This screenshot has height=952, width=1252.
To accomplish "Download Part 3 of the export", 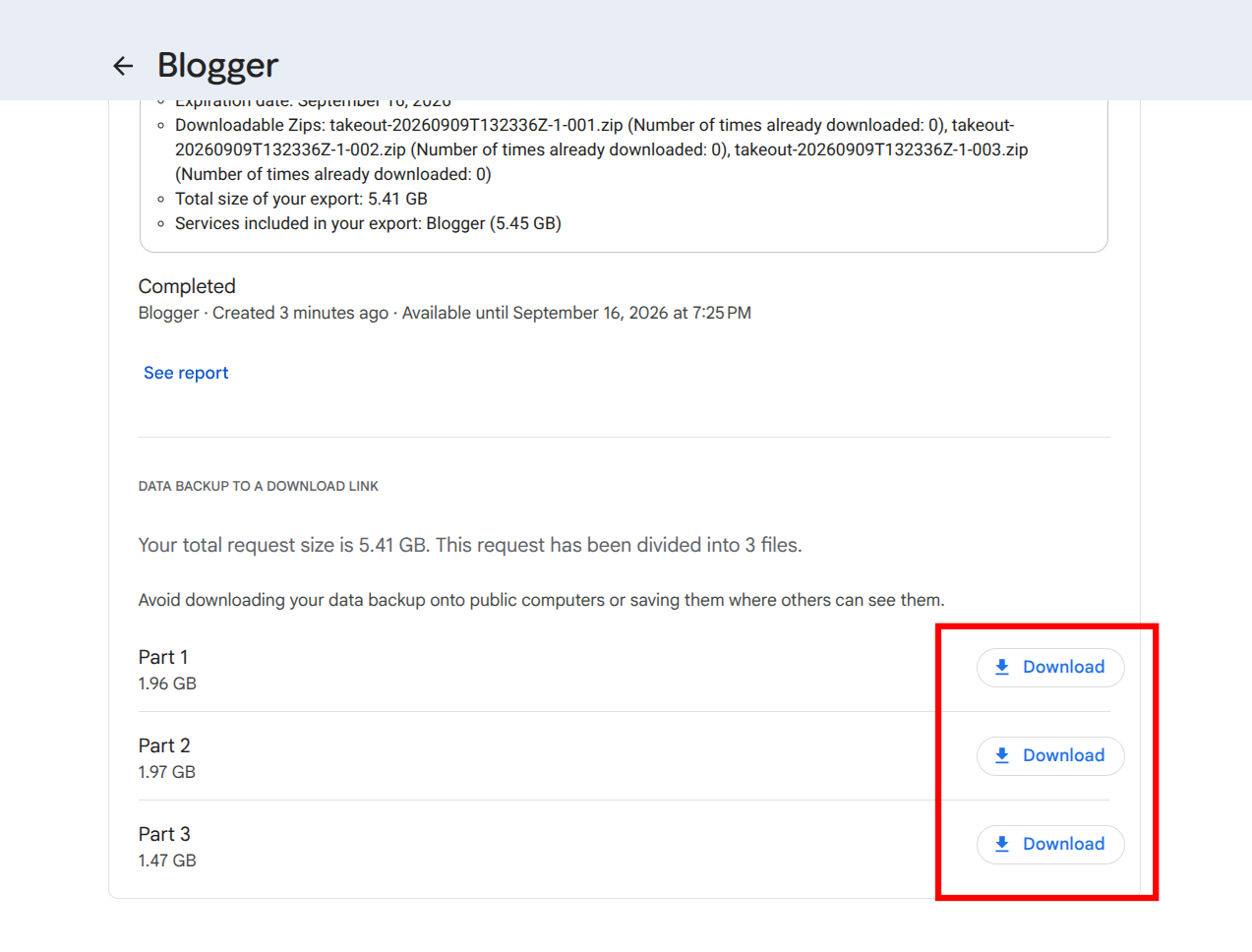I will click(1049, 844).
